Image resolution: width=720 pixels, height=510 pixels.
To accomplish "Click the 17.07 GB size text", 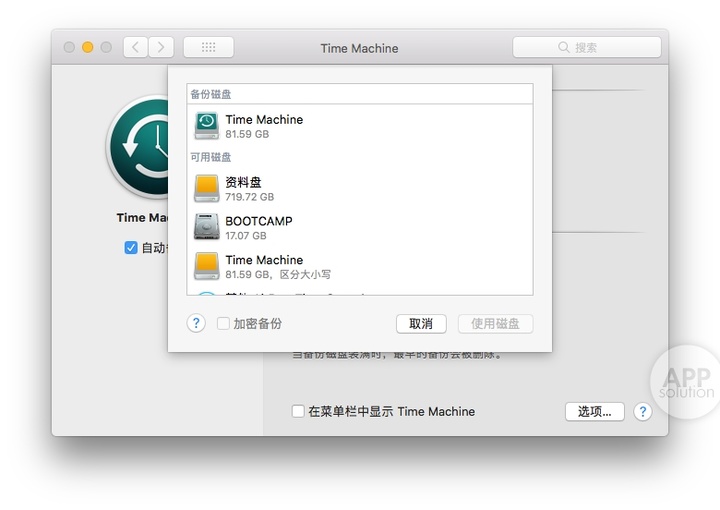I will (246, 235).
